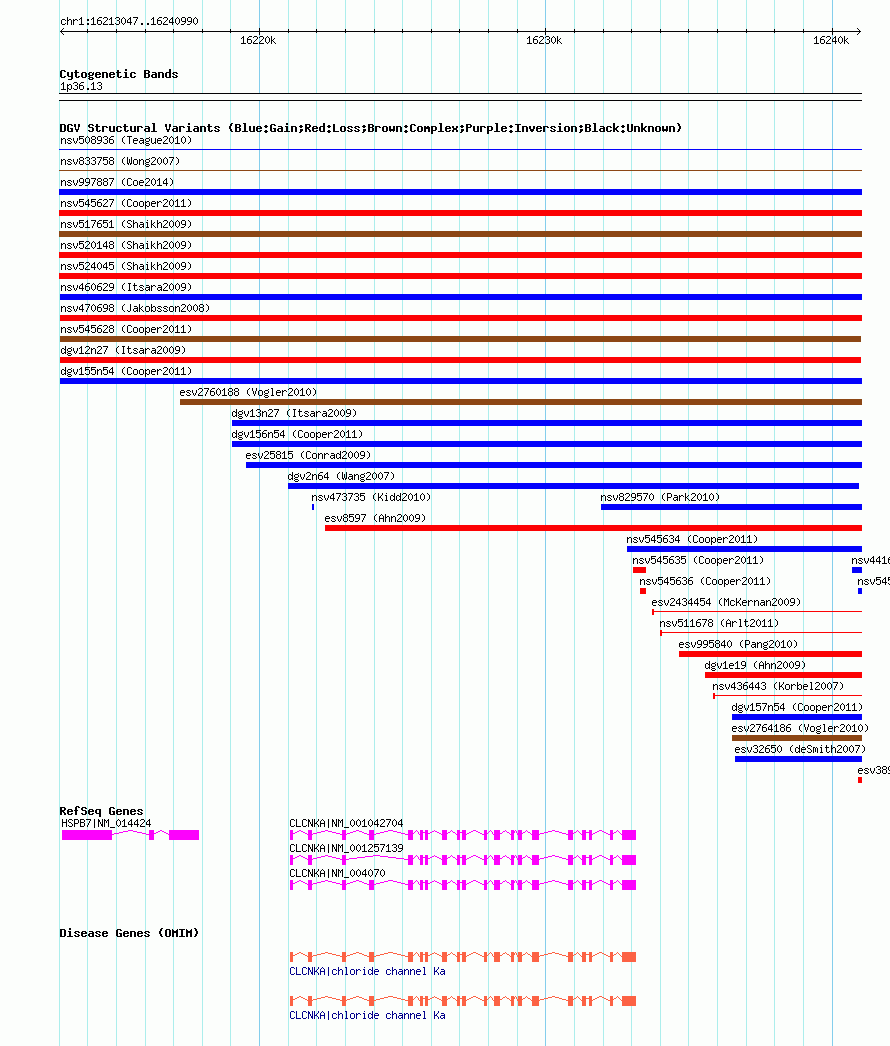
Task: Click nsv473735 (Kidd2010) label
Action: coord(371,498)
